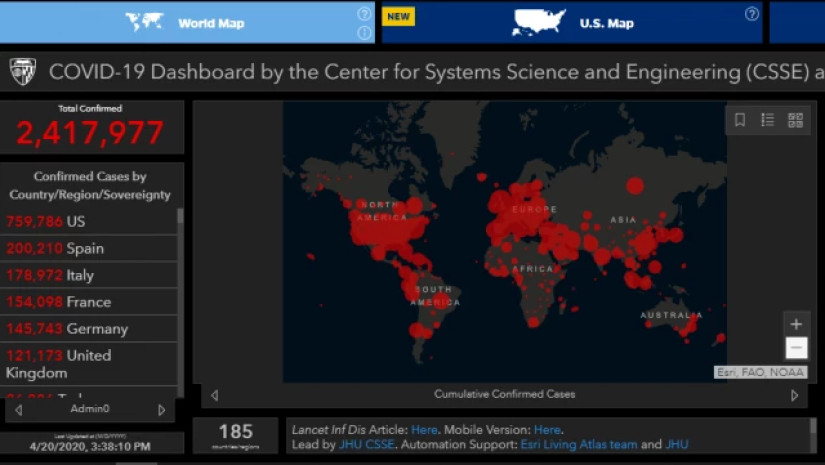Click the large red circle over Russia
This screenshot has width=825, height=465.
[x=635, y=186]
